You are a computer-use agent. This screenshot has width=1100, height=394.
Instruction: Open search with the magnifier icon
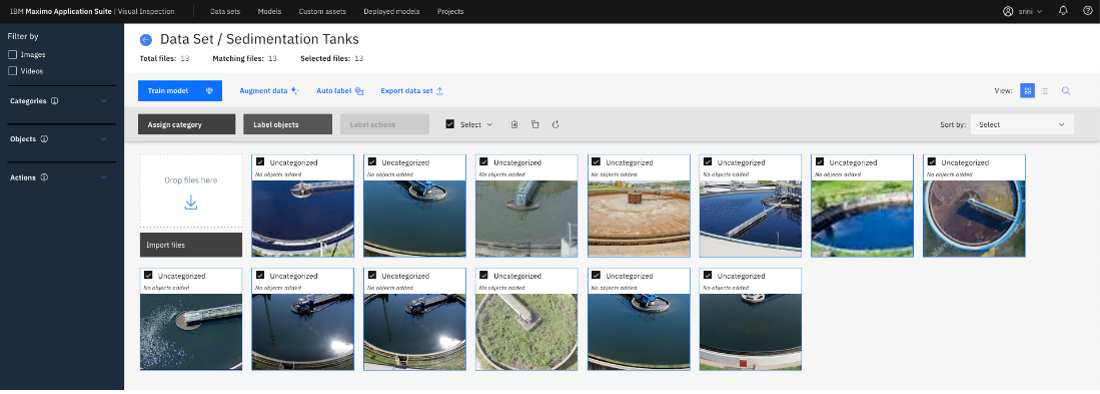tap(1066, 90)
